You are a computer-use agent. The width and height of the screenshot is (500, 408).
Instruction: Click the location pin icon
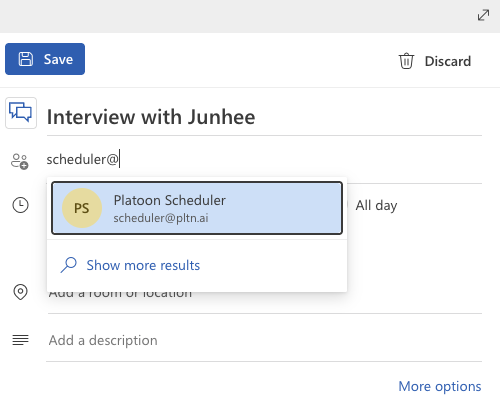click(x=20, y=292)
